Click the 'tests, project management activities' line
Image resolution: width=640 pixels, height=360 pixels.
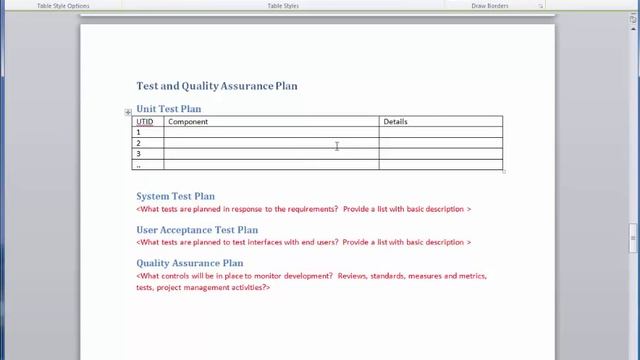(203, 287)
